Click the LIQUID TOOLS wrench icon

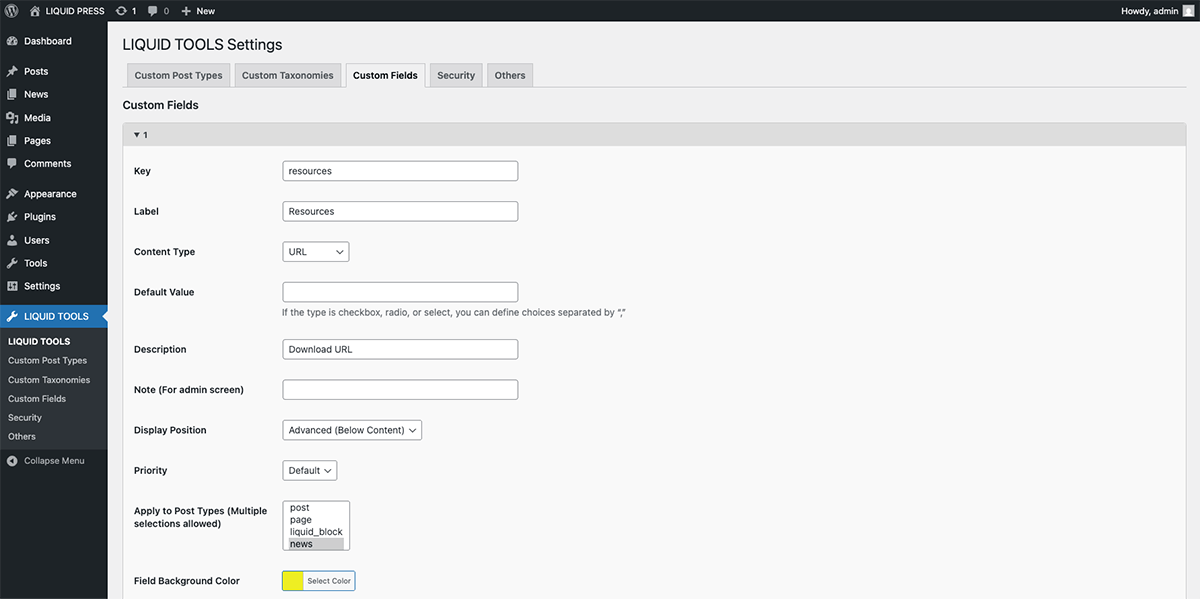[x=12, y=316]
